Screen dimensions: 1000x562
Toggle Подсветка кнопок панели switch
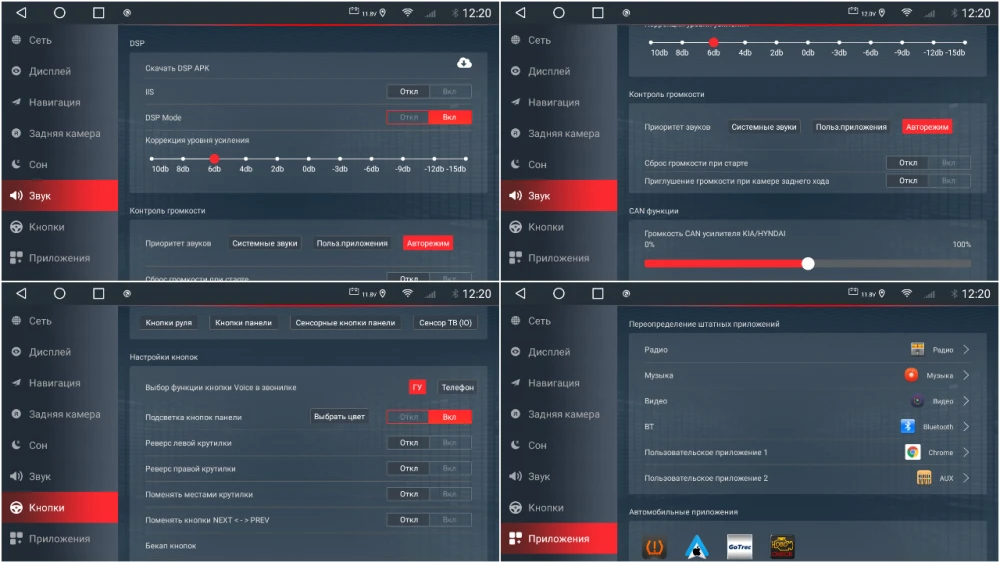click(429, 417)
